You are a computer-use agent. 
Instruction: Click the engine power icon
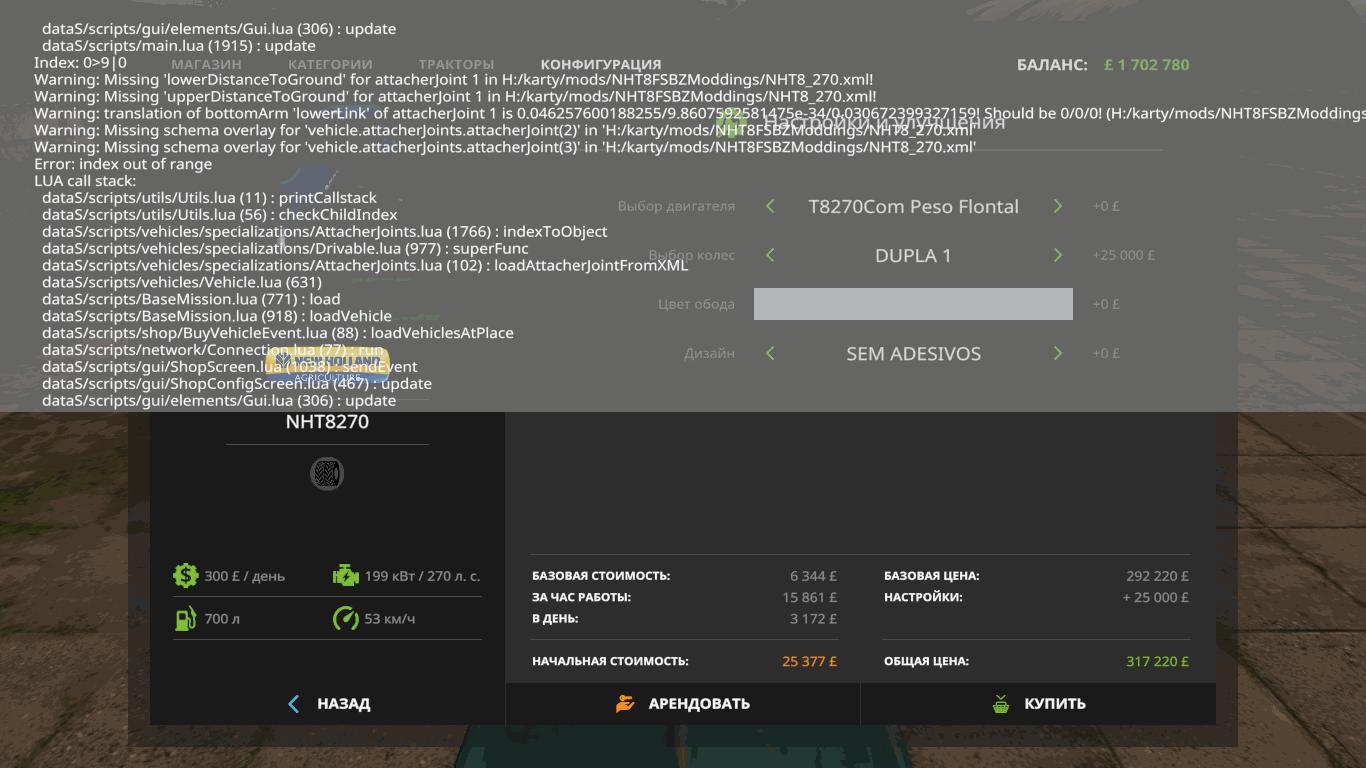pyautogui.click(x=345, y=575)
